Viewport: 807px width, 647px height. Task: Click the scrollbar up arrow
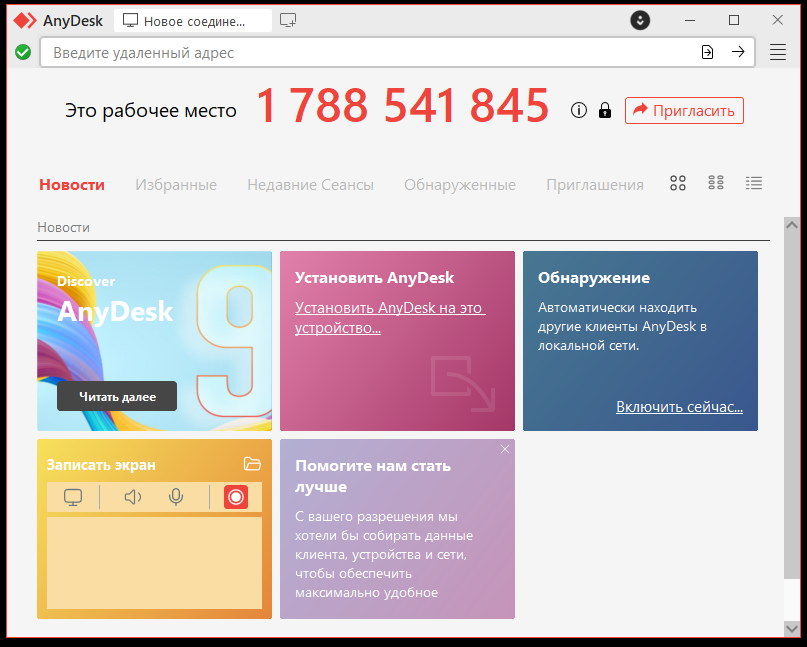[792, 224]
